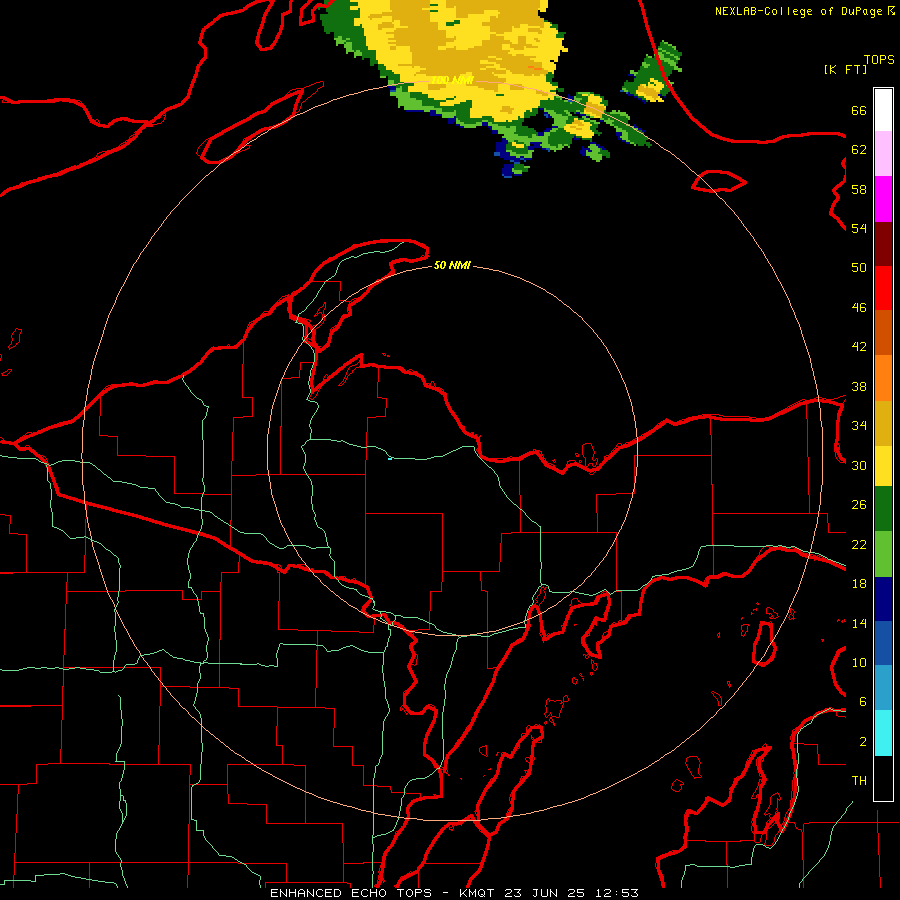Click the dark green 26-30 kft swatch
Image resolution: width=900 pixels, height=900 pixels.
[883, 509]
